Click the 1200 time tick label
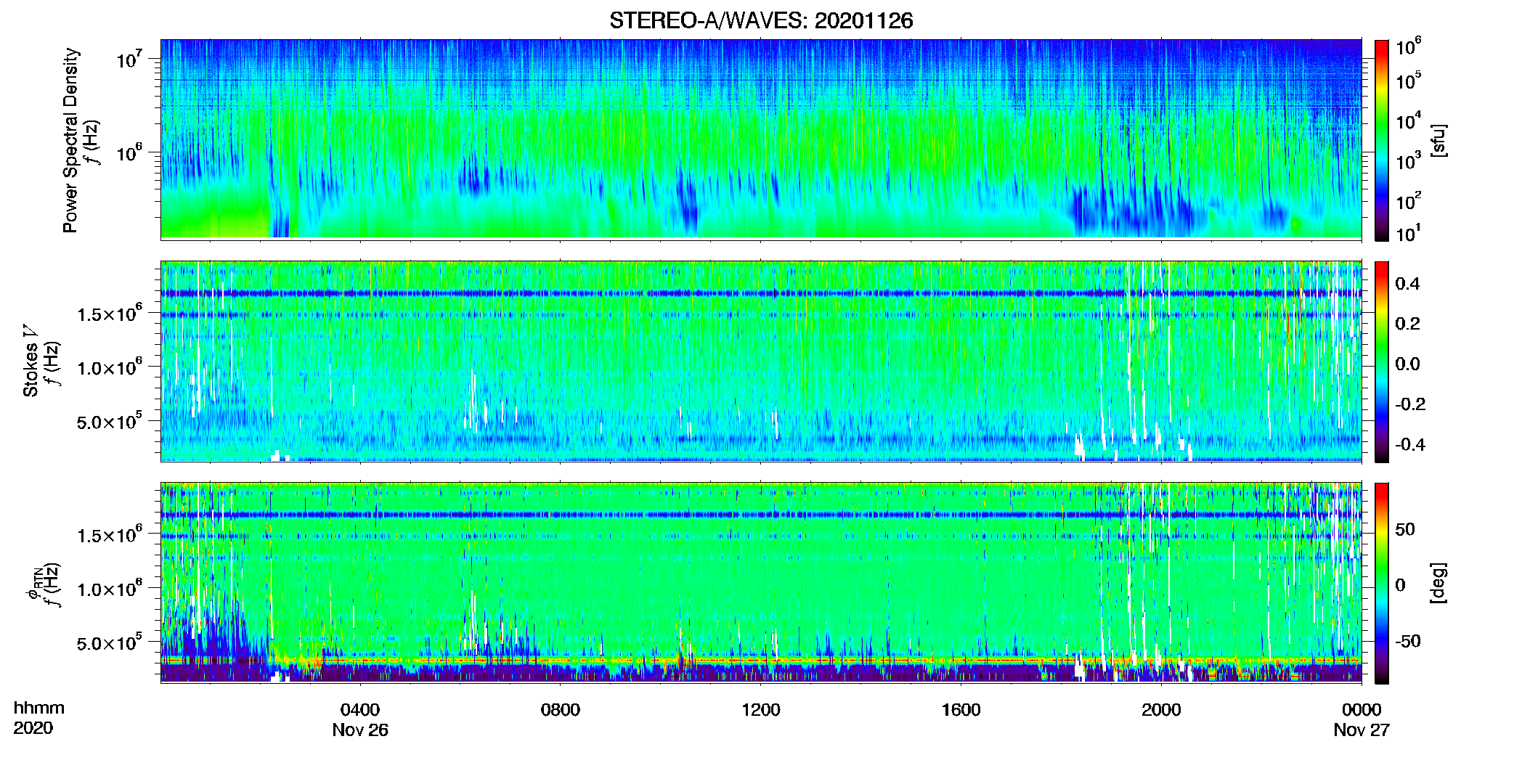This screenshot has width=1522, height=784. coord(761,709)
